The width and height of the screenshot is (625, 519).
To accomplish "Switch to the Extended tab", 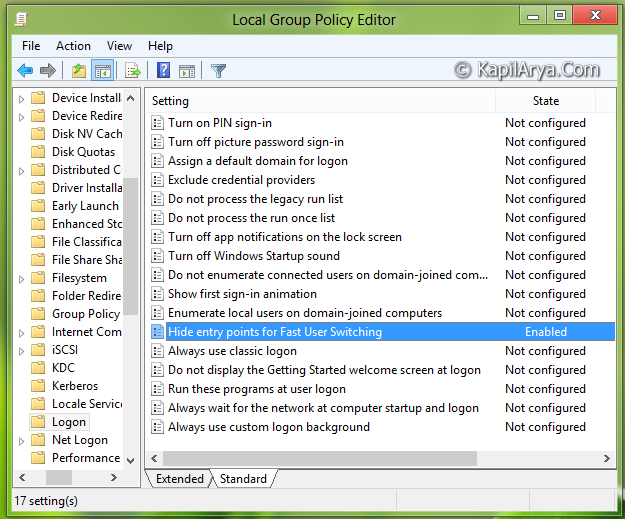I will point(180,479).
